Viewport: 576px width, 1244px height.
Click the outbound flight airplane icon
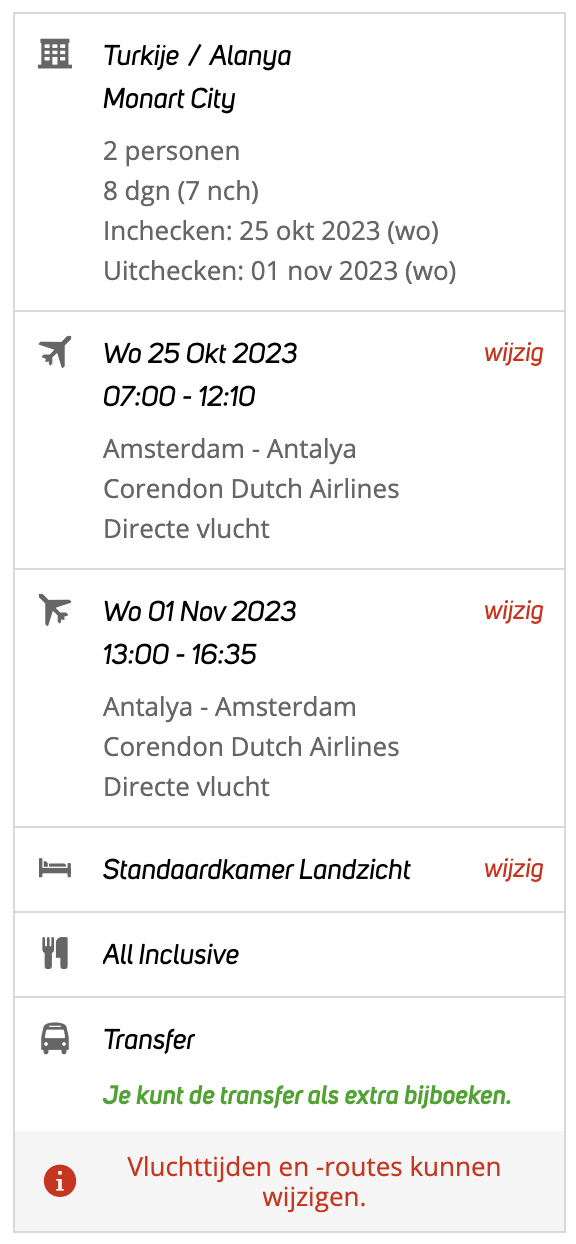(x=55, y=352)
